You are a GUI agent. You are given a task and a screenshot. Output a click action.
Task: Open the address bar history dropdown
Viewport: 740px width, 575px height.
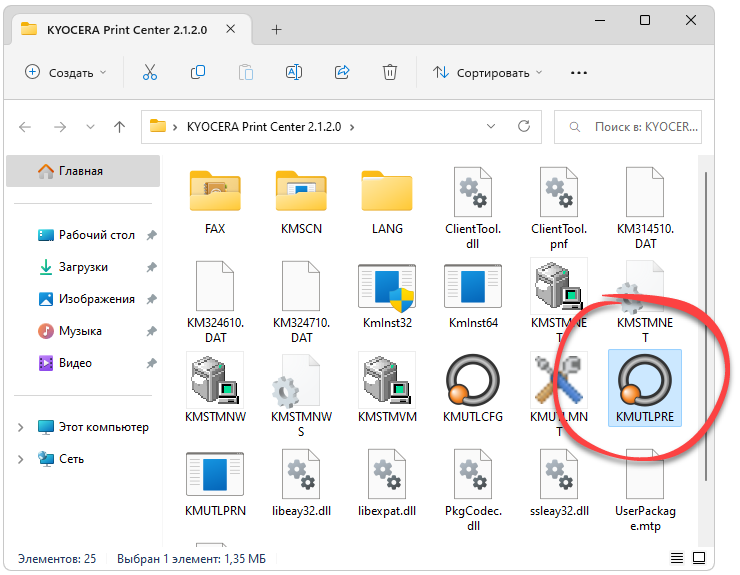pos(491,127)
